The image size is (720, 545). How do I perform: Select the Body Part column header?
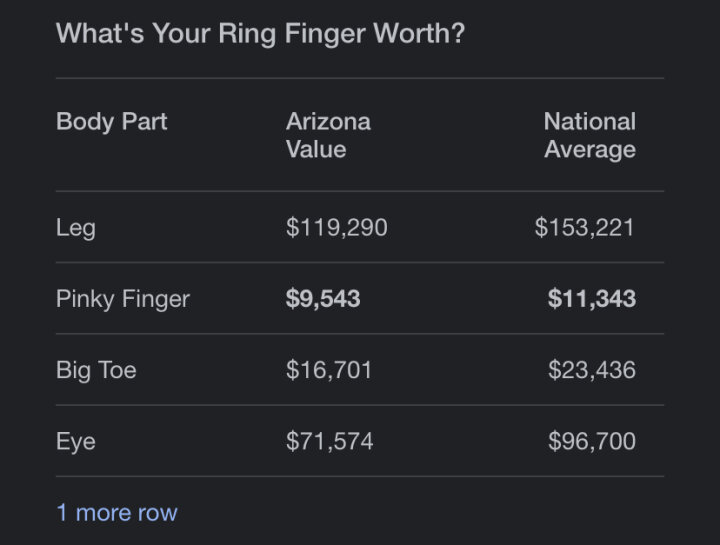[x=112, y=122]
